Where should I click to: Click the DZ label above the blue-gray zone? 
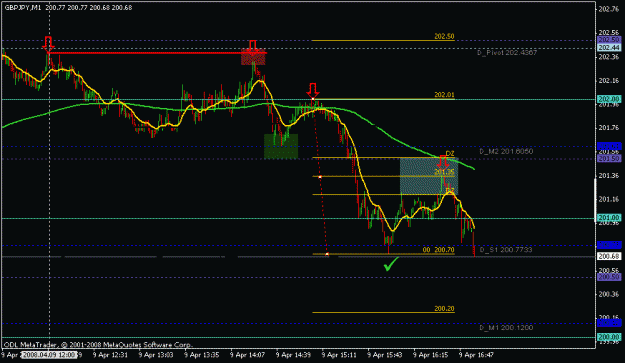pyautogui.click(x=450, y=154)
